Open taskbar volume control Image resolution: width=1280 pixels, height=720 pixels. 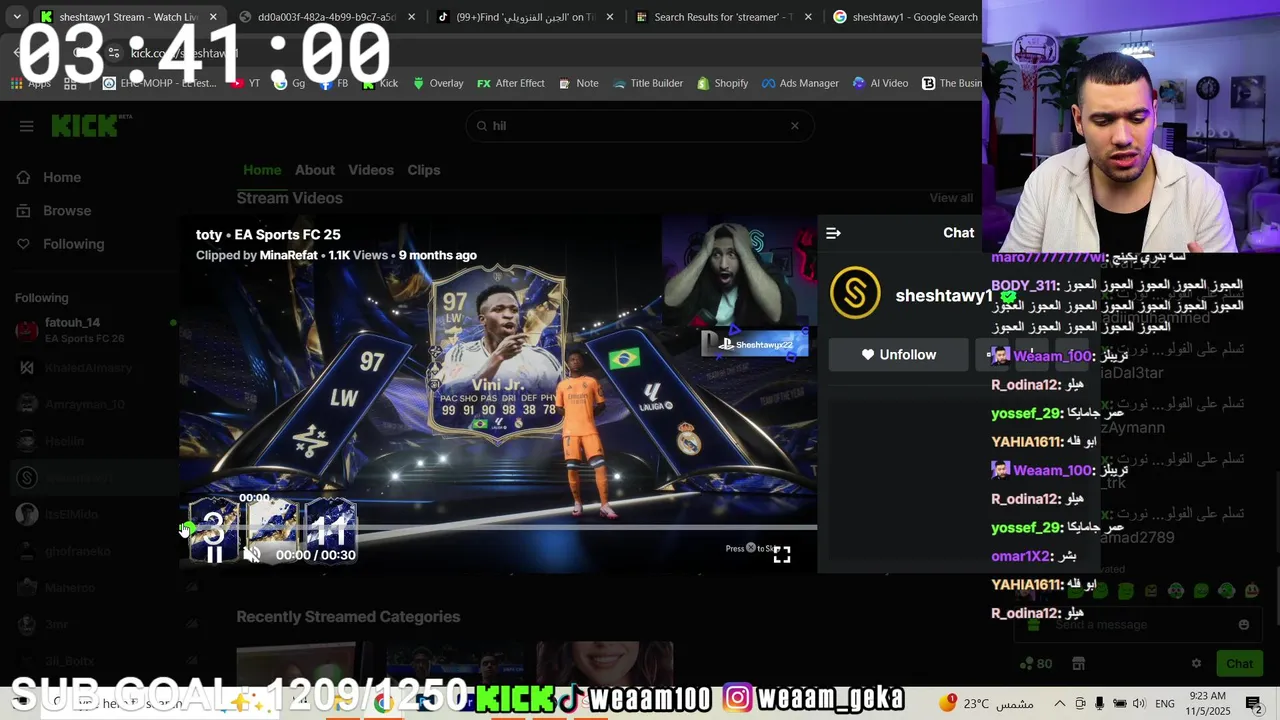1138,703
